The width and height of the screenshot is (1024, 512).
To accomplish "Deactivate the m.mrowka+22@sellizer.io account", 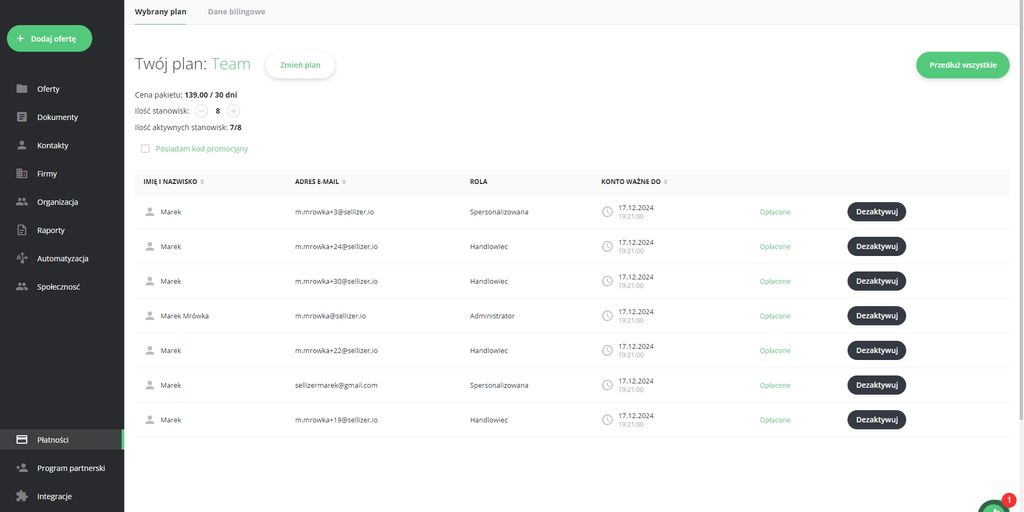I will click(x=876, y=351).
